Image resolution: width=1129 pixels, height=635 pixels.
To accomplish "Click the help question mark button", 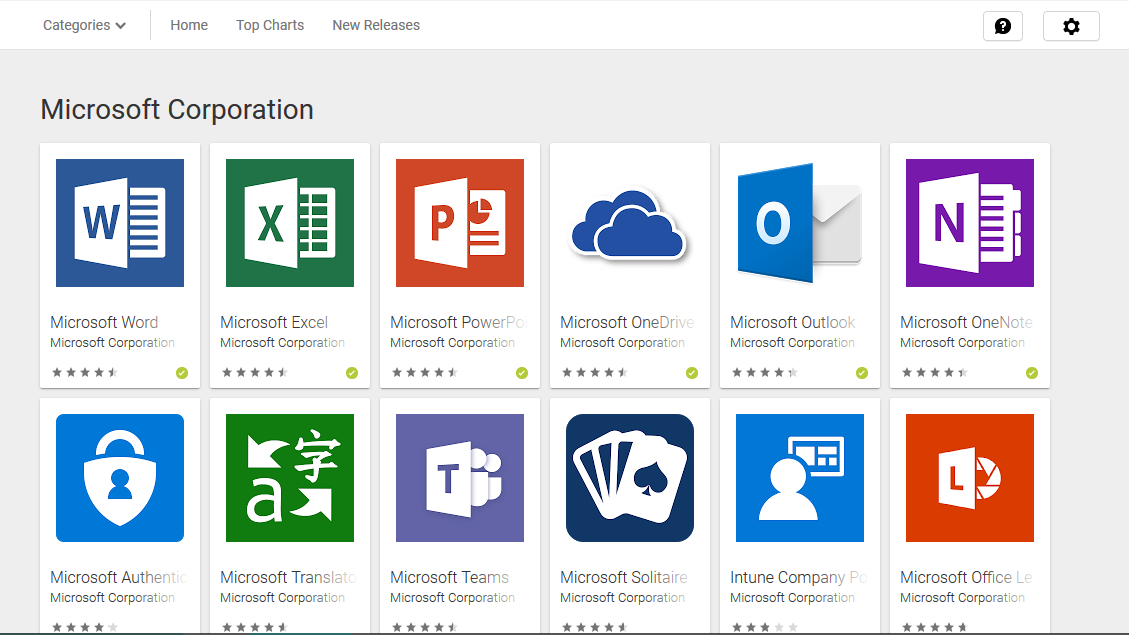I will [1002, 26].
